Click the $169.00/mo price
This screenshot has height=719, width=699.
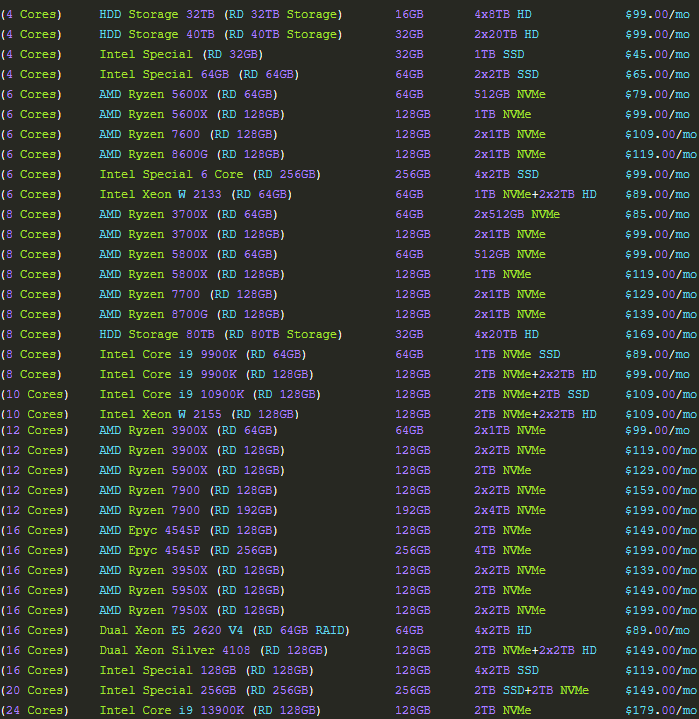click(x=661, y=335)
